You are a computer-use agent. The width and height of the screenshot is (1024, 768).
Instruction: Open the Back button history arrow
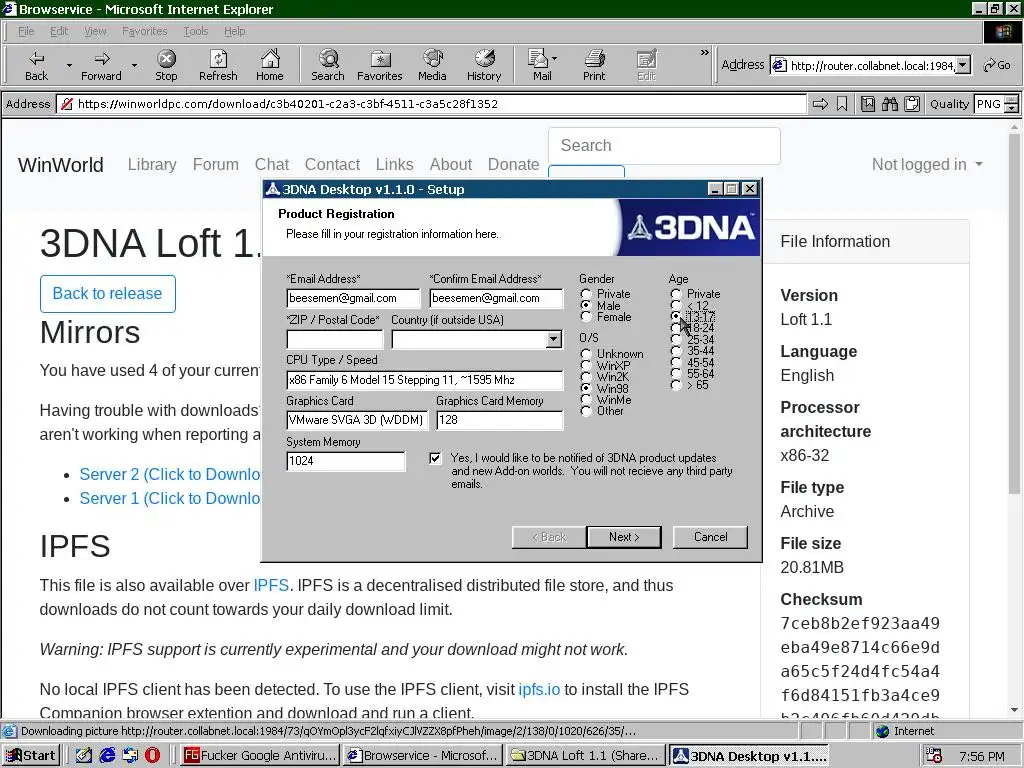69,65
